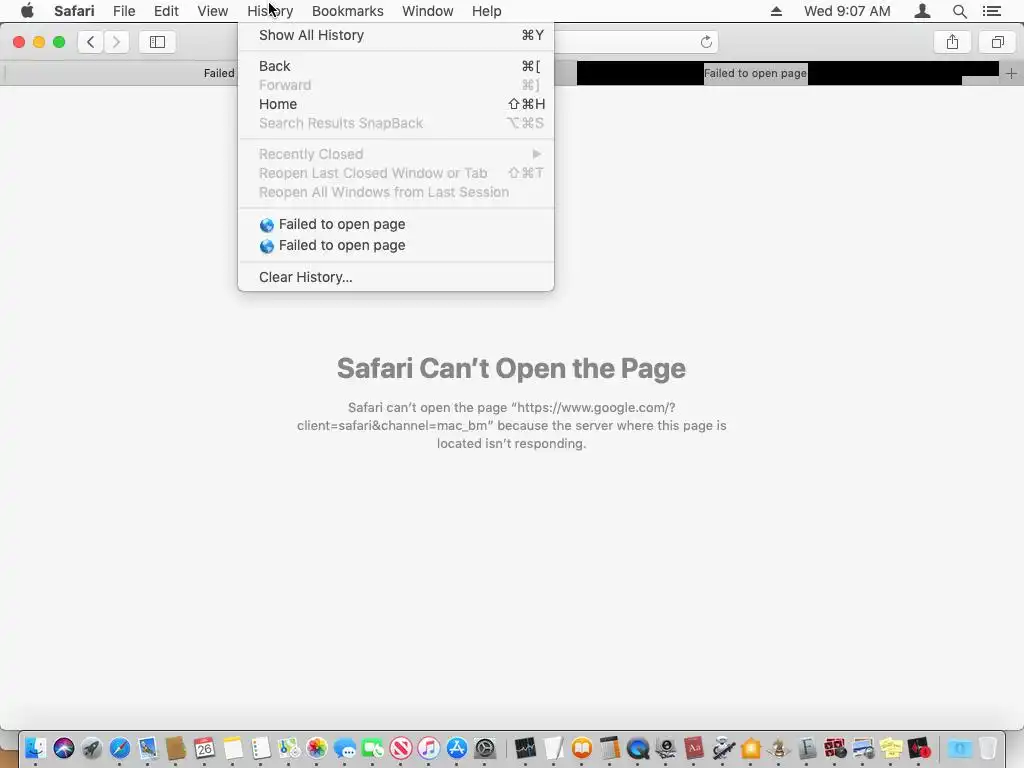Screen dimensions: 1024x768
Task: Open Downloads folder in the Dock
Action: point(959,748)
